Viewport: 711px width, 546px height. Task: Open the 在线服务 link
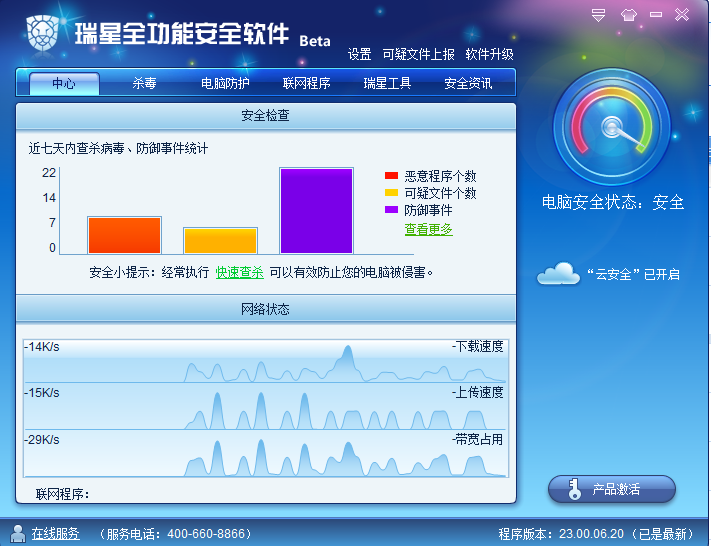(x=55, y=533)
